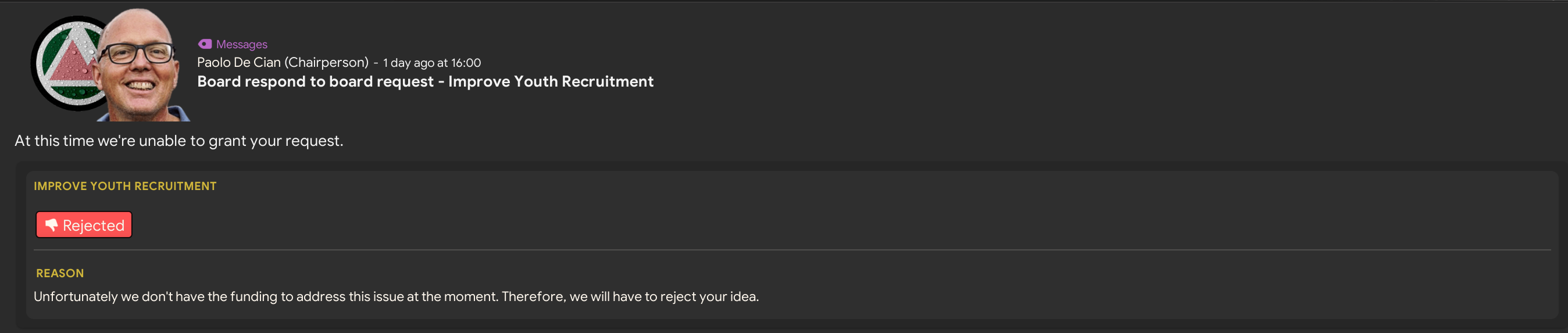
Task: Click "Unfortunately we don't have the funding" sentence
Action: [265, 296]
